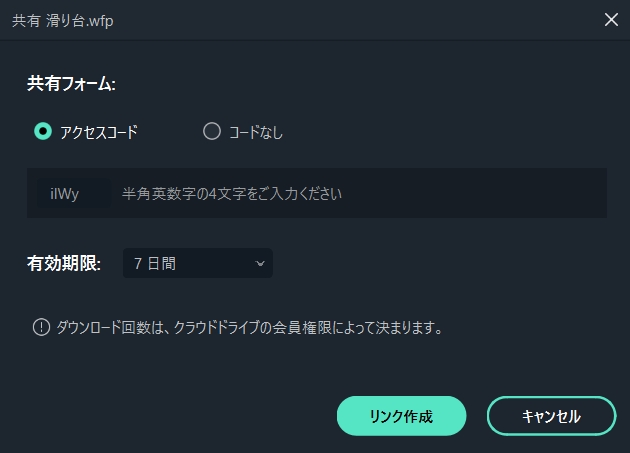
Task: Click the リンク作成 button
Action: point(401,416)
